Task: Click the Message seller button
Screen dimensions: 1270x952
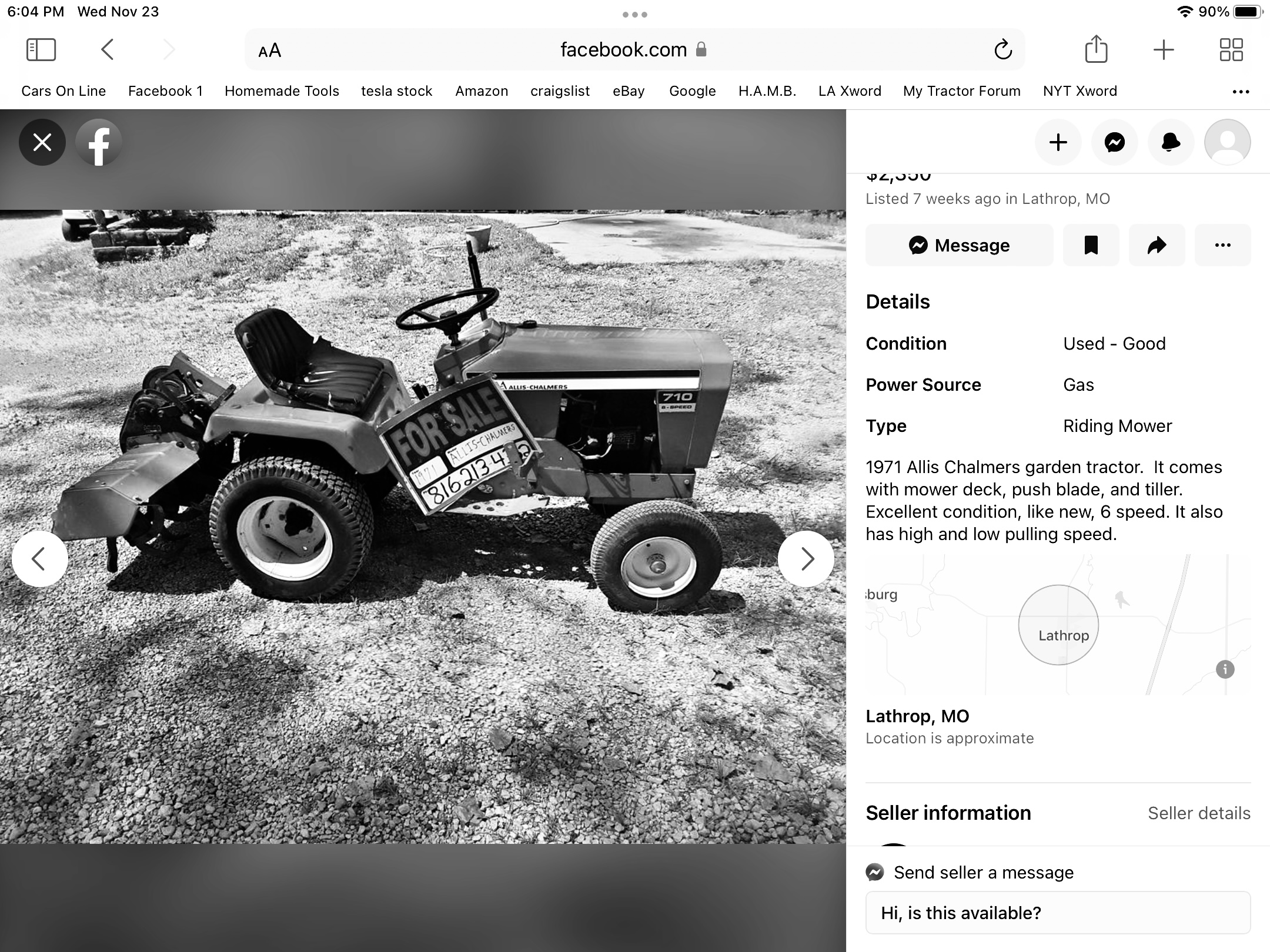Action: [x=960, y=245]
